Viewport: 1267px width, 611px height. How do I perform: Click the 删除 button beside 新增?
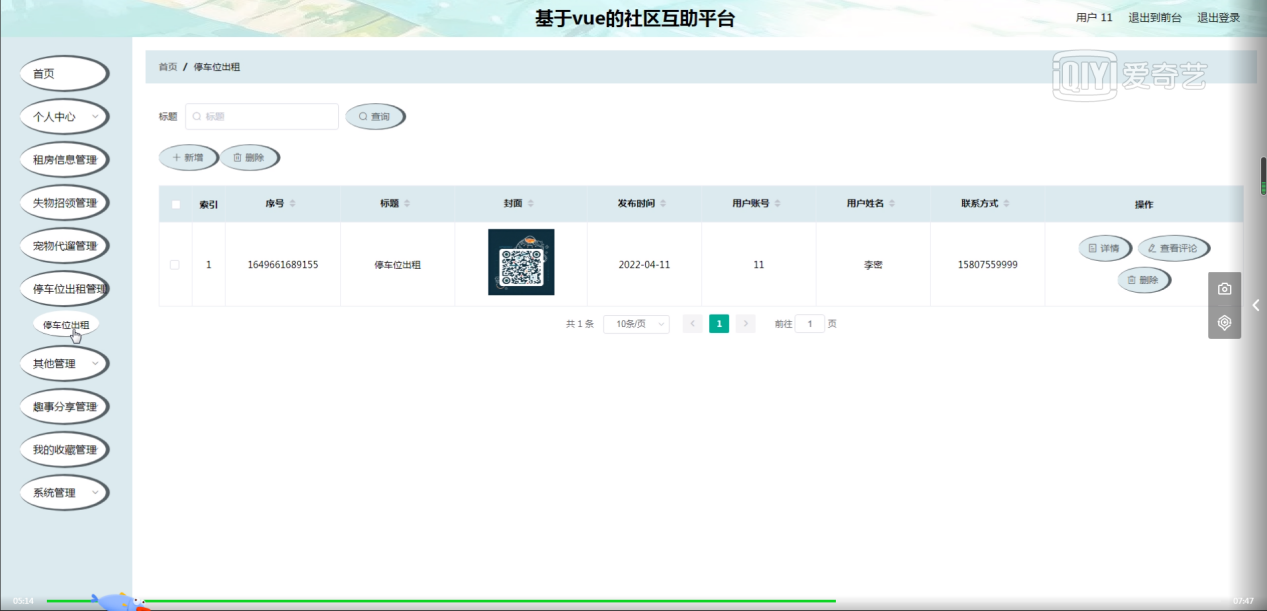(x=249, y=158)
